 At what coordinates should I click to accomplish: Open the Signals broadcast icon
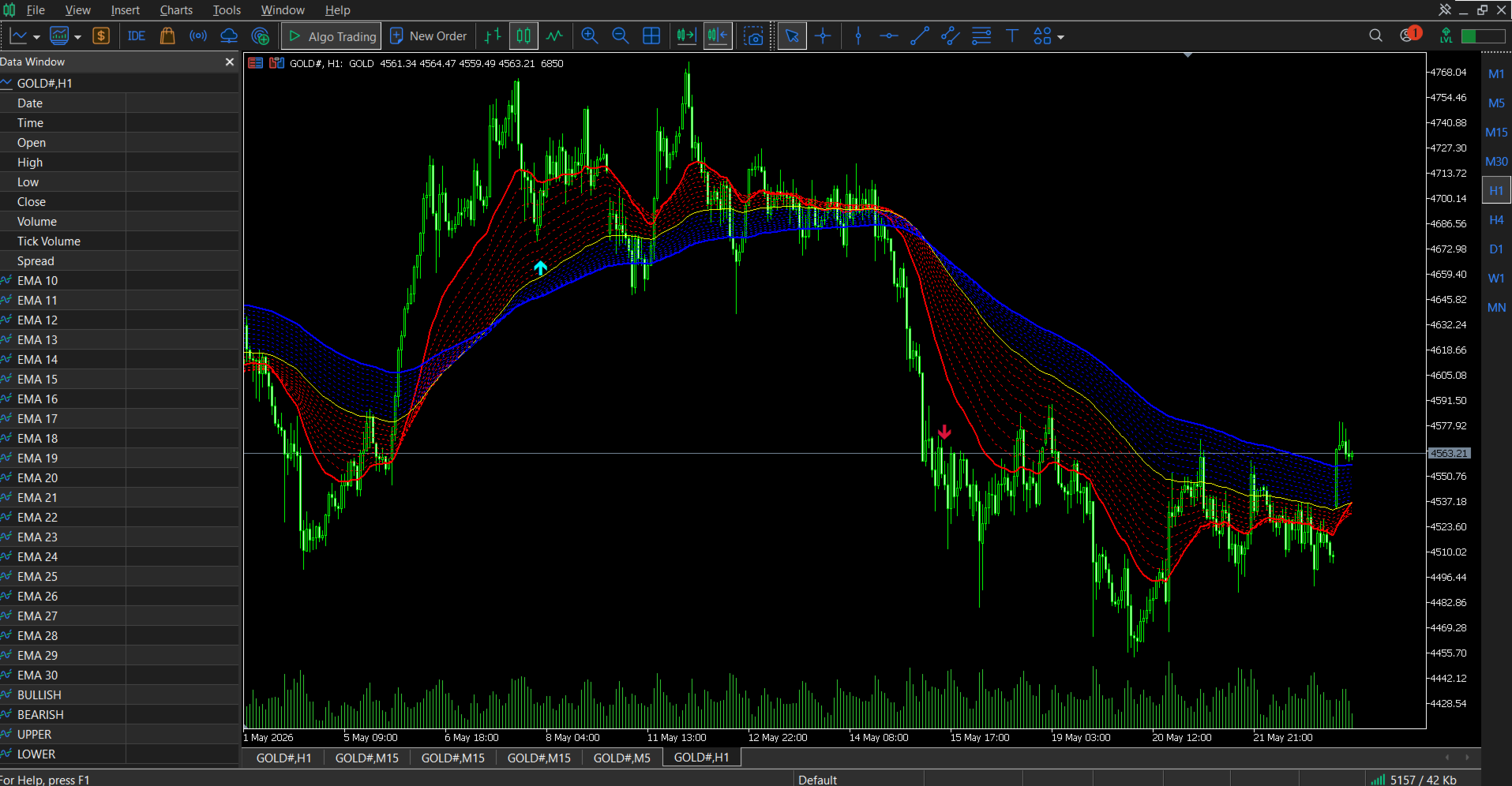pyautogui.click(x=198, y=36)
